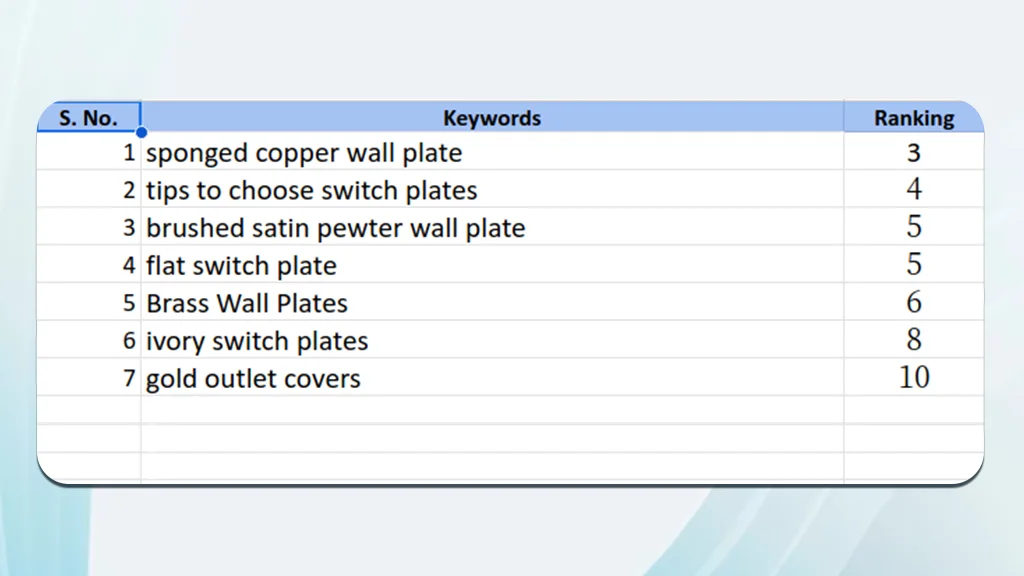Select the S. No. header cell
This screenshot has width=1024, height=576.
[x=89, y=118]
